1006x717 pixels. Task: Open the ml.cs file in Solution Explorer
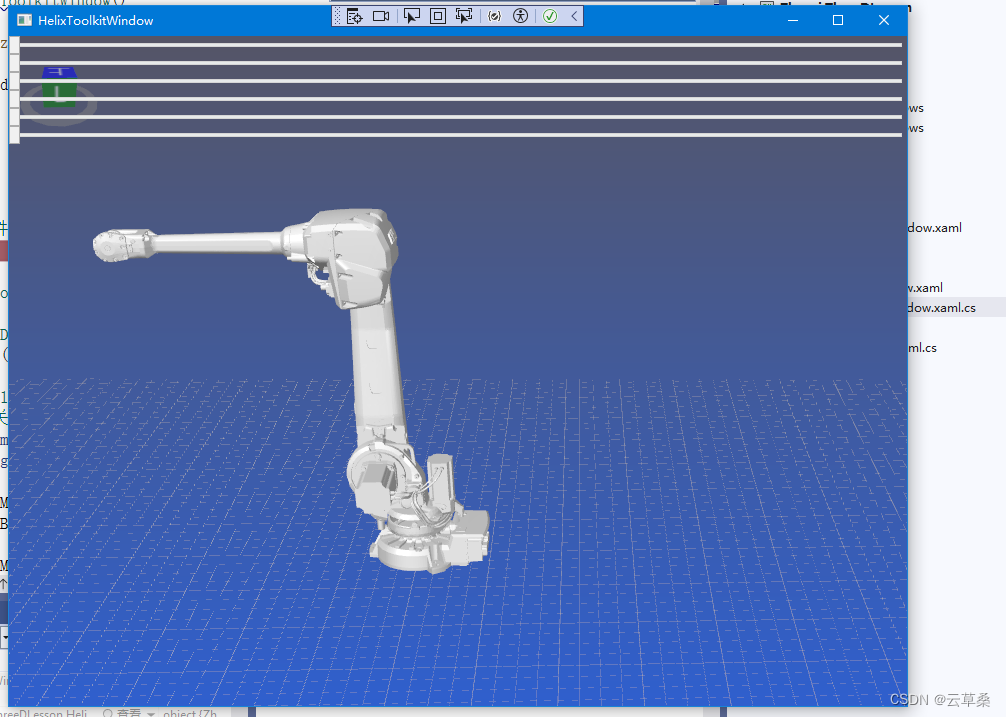(923, 347)
